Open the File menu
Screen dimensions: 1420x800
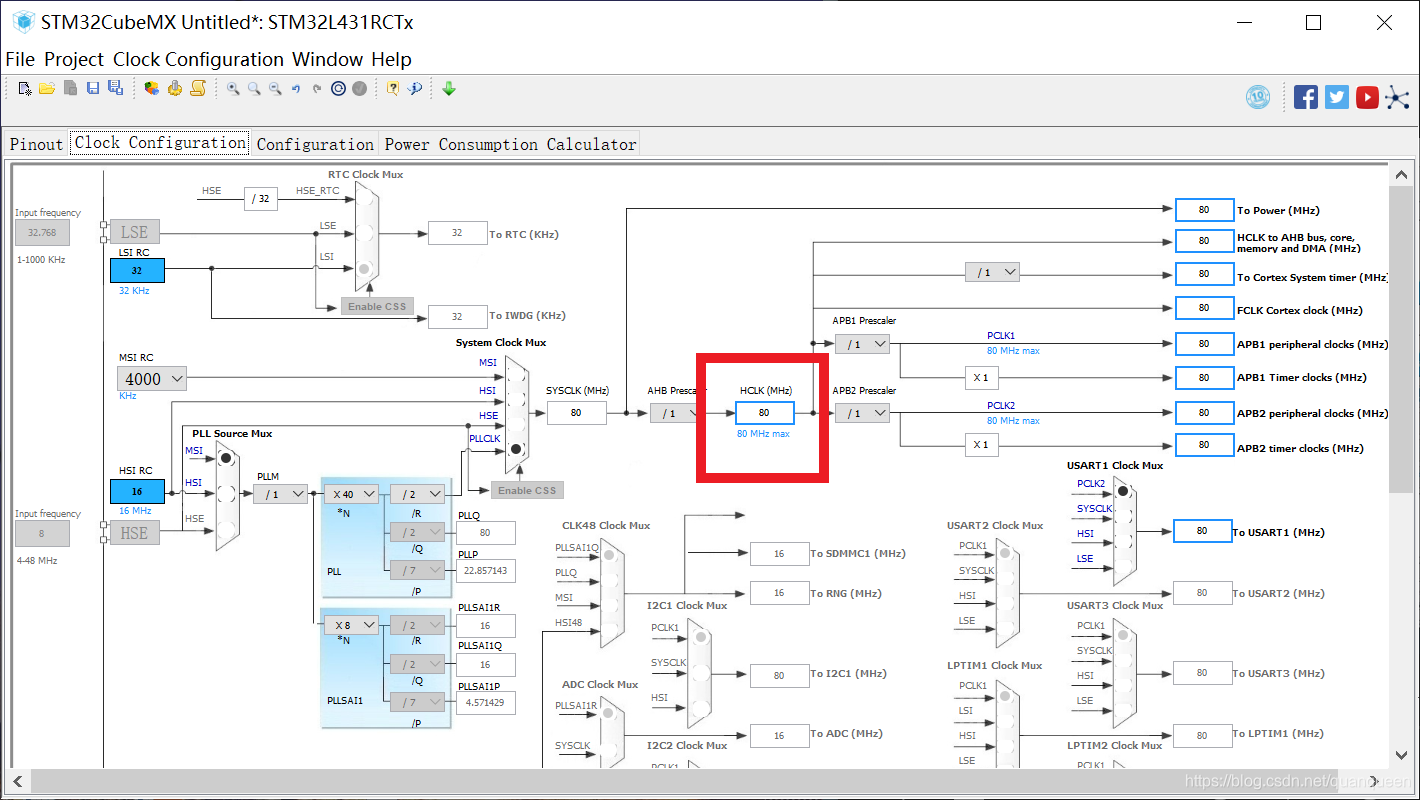tap(20, 59)
